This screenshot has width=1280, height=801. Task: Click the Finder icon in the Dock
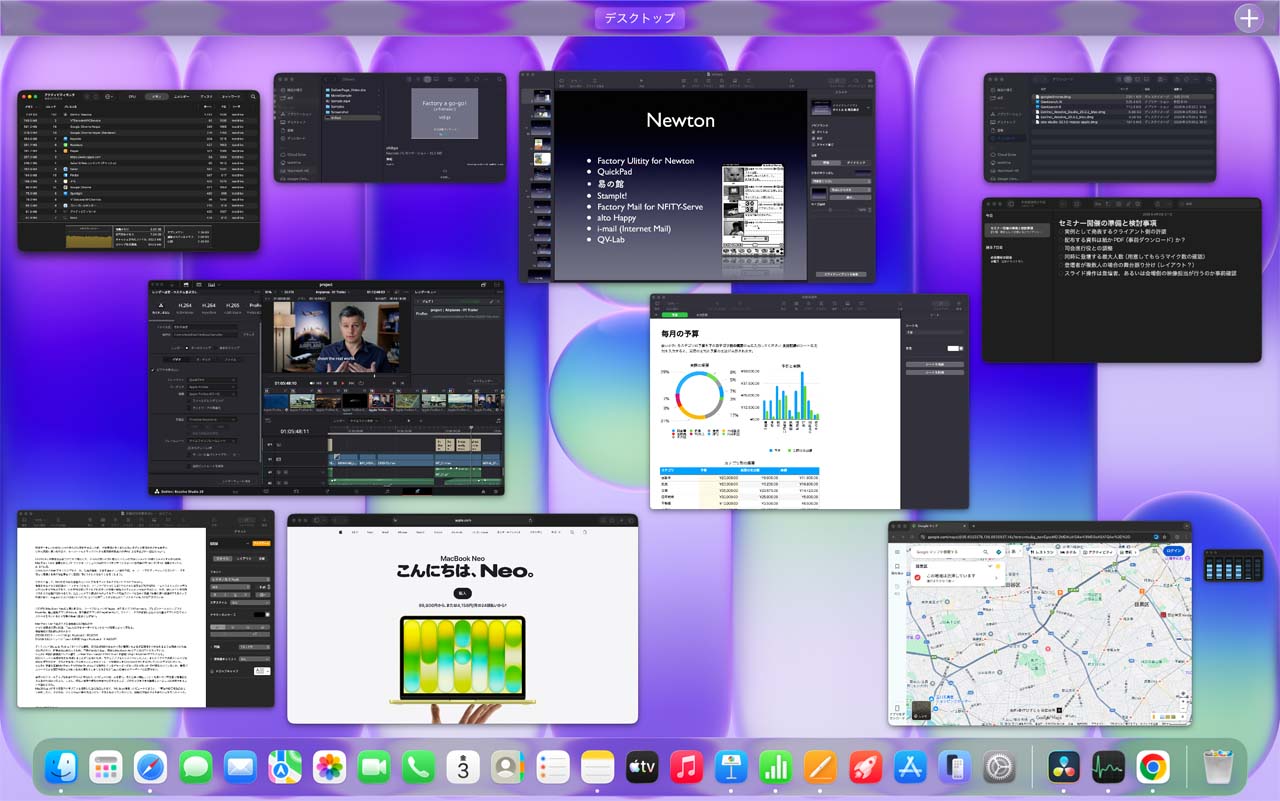coord(62,768)
